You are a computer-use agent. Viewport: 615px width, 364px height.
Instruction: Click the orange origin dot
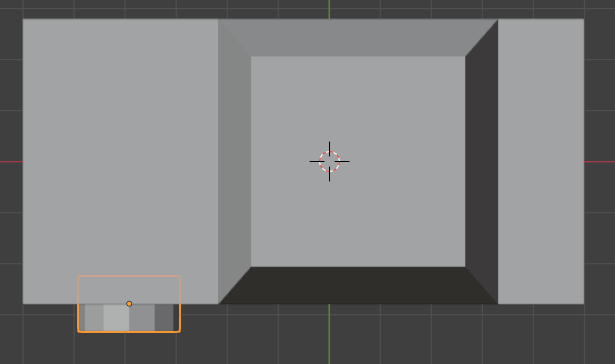click(x=129, y=304)
